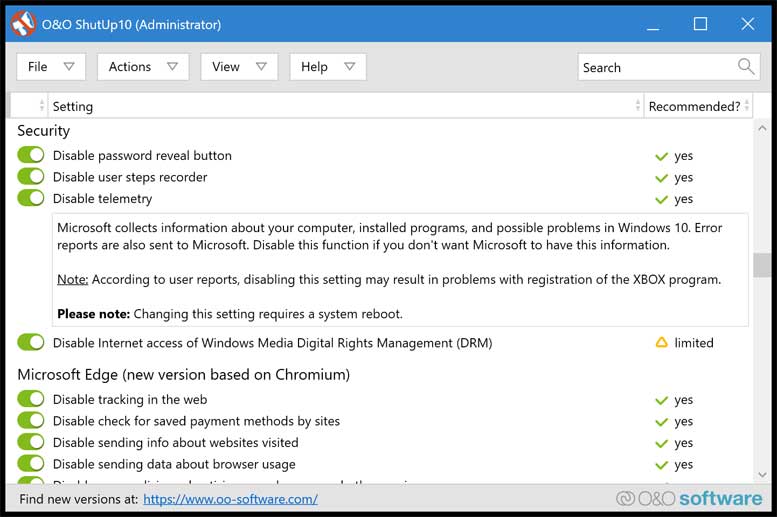Click 'Please note' reboot warning text

(230, 314)
